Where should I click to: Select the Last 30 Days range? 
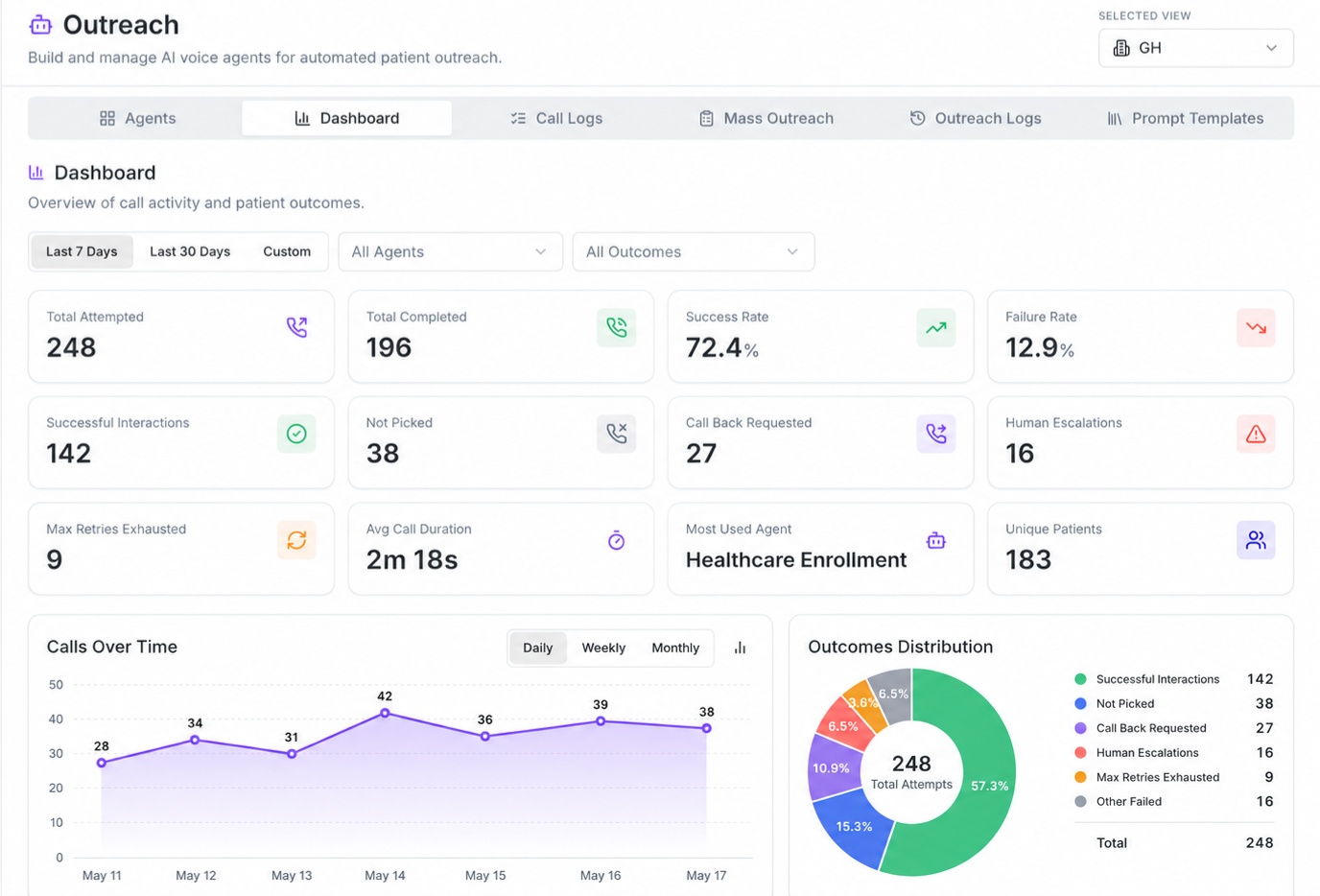190,251
